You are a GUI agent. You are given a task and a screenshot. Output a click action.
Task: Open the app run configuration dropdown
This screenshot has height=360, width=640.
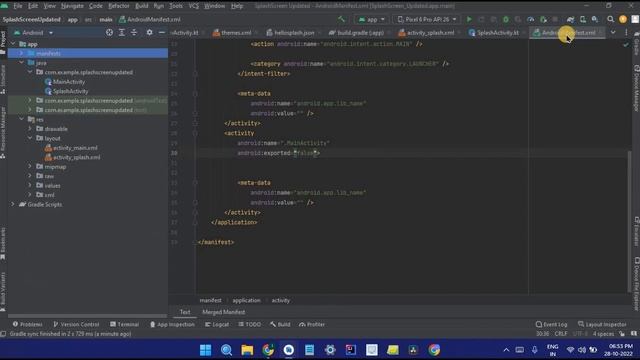pos(371,19)
